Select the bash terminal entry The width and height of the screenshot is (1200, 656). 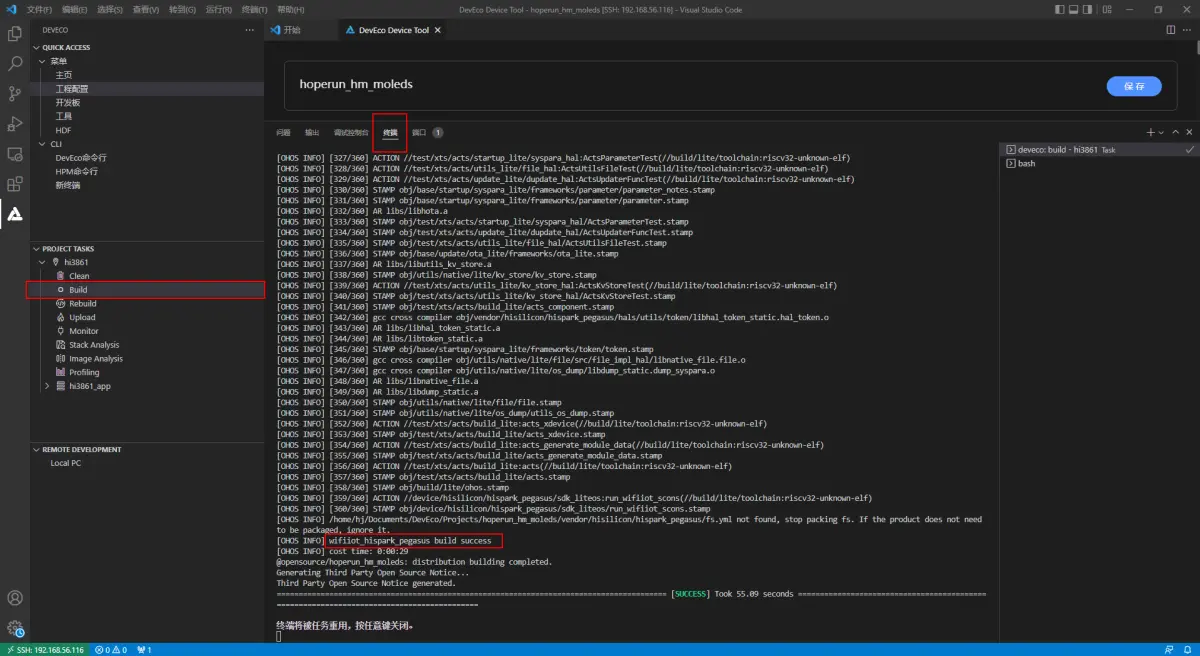1099,163
